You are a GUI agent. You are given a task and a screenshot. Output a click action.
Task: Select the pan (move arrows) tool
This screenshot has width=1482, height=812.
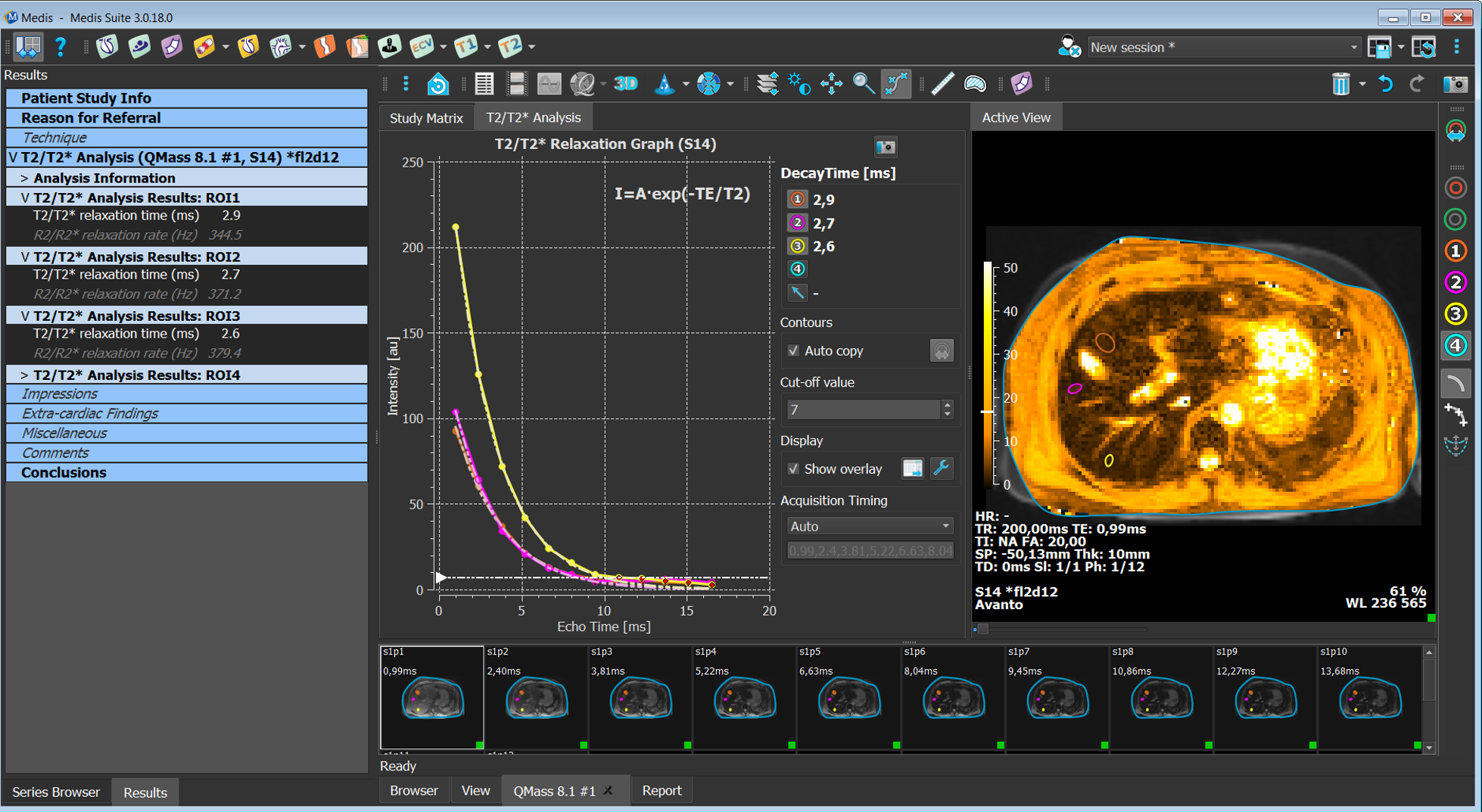pyautogui.click(x=831, y=84)
